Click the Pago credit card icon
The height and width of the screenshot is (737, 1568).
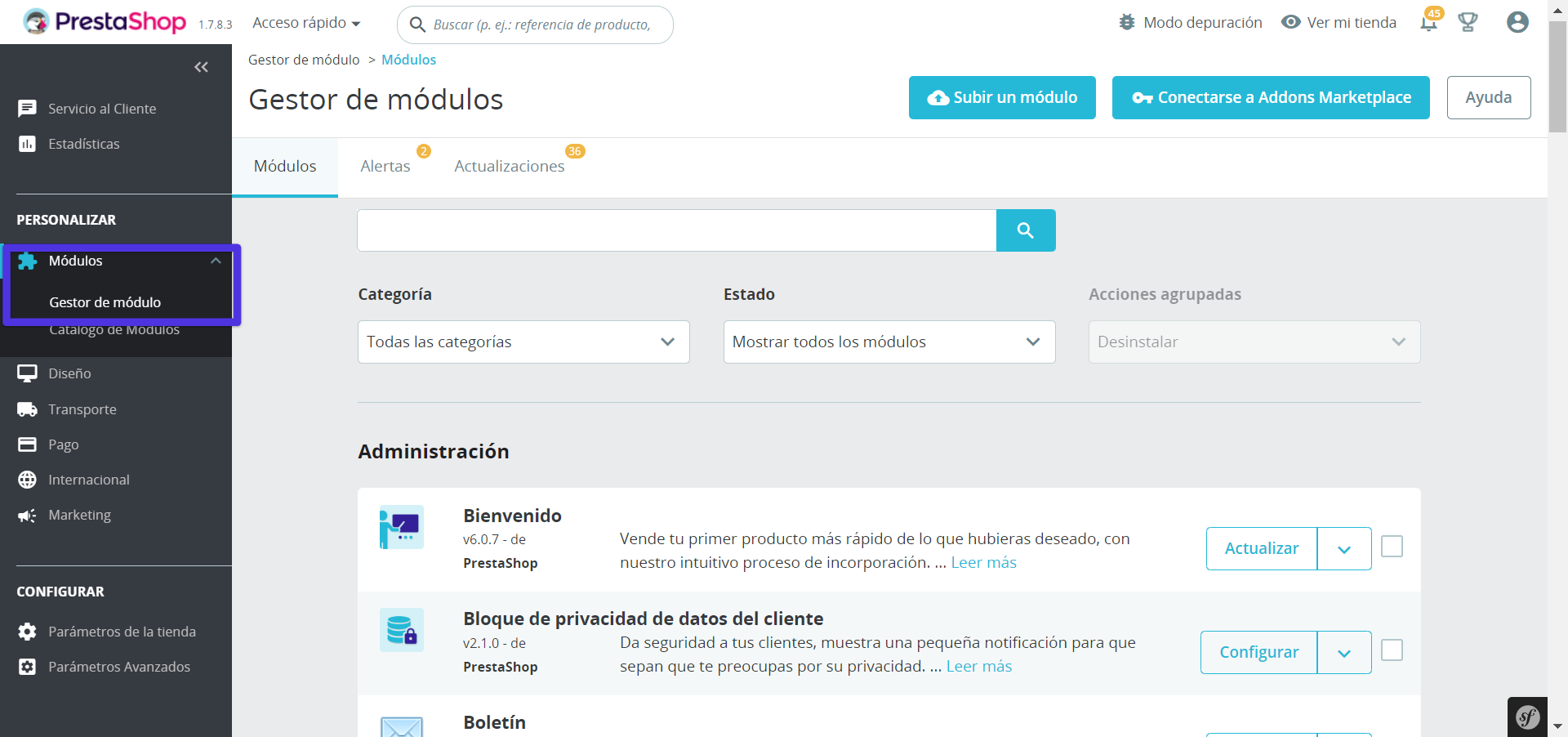point(27,444)
